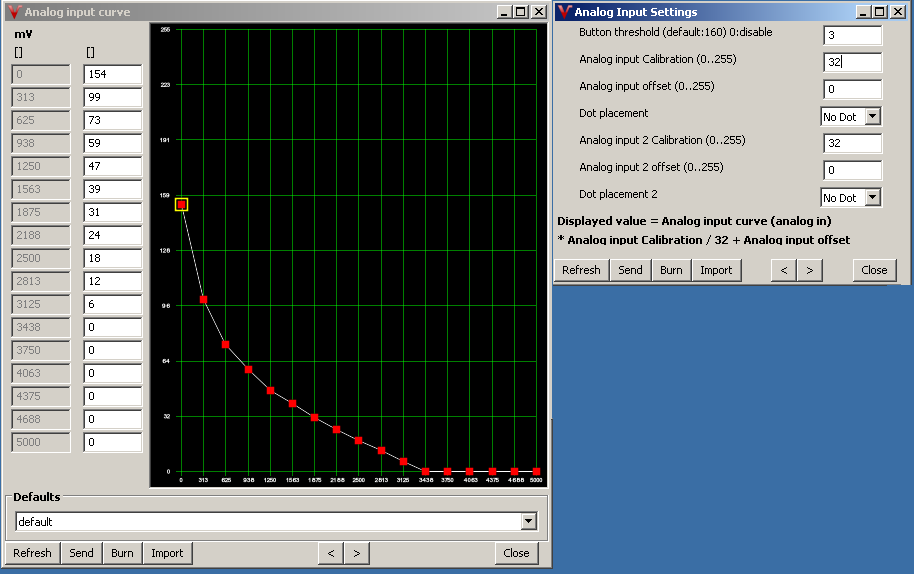Click the red curve point at 313 mV
This screenshot has width=914, height=574.
[x=204, y=299]
